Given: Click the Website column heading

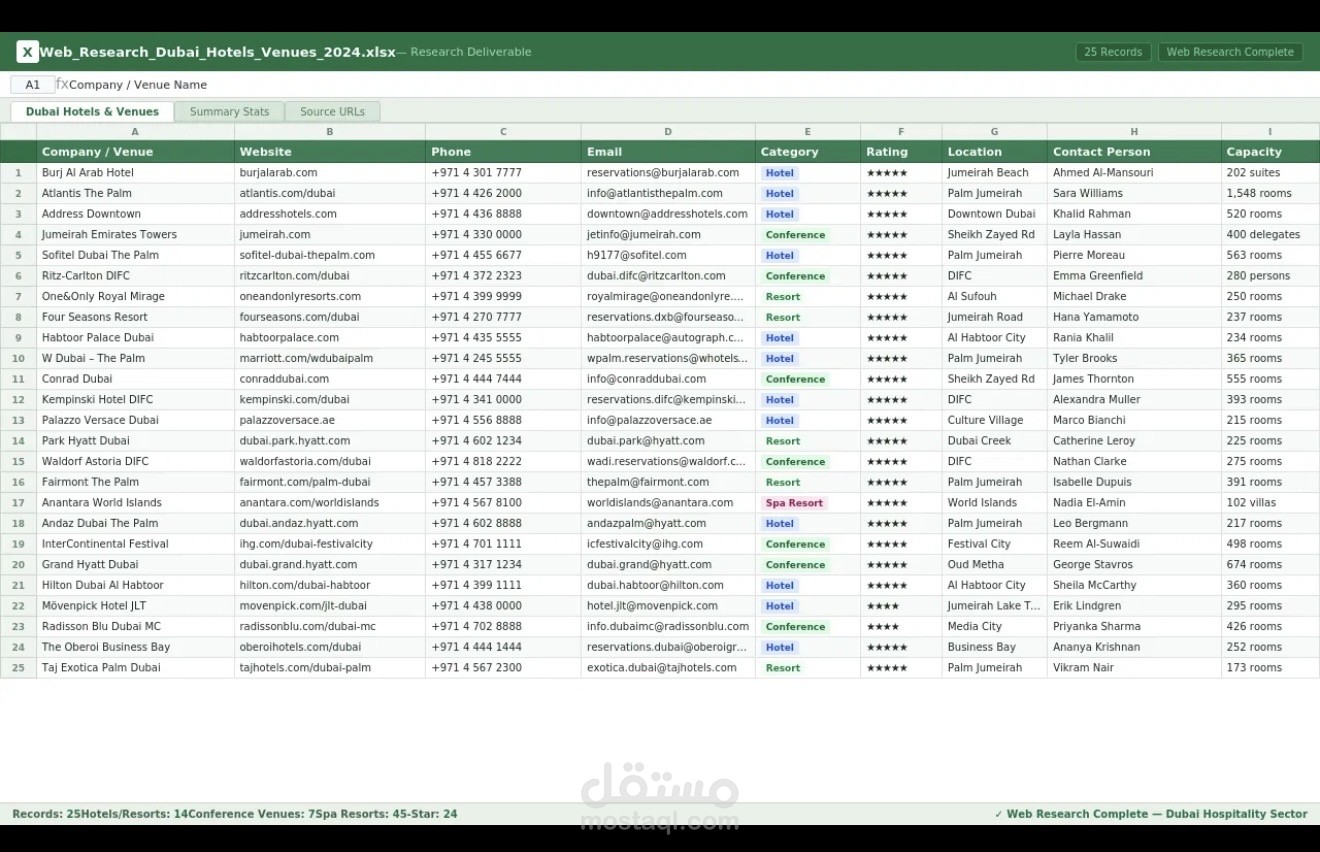Looking at the screenshot, I should click(x=330, y=152).
